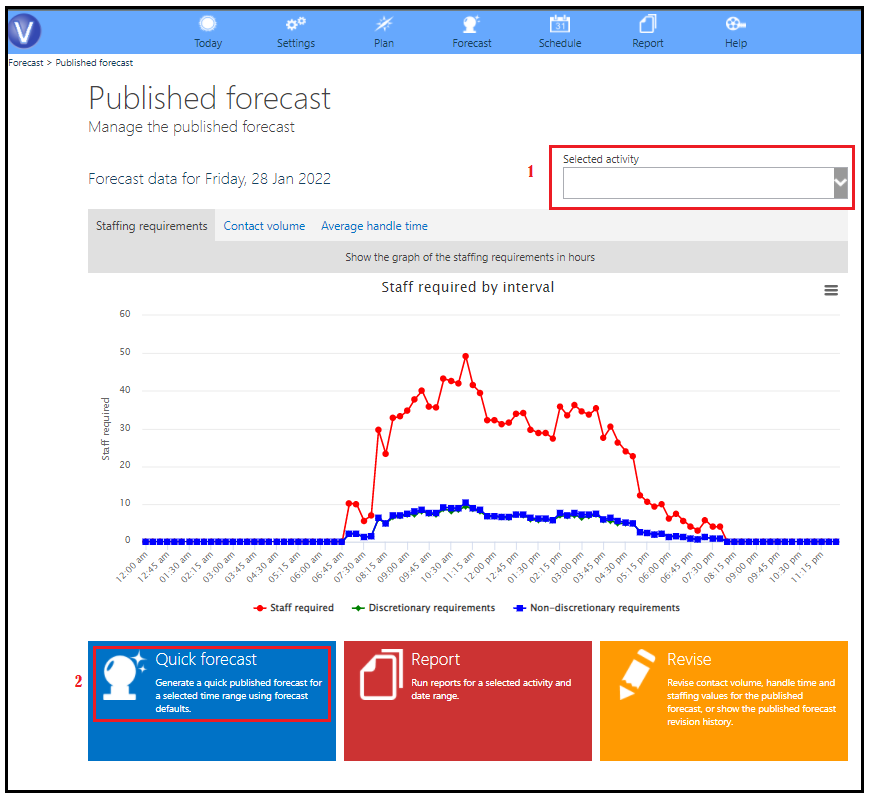The image size is (874, 801).
Task: Open the Report pages icon in navbar
Action: (648, 24)
